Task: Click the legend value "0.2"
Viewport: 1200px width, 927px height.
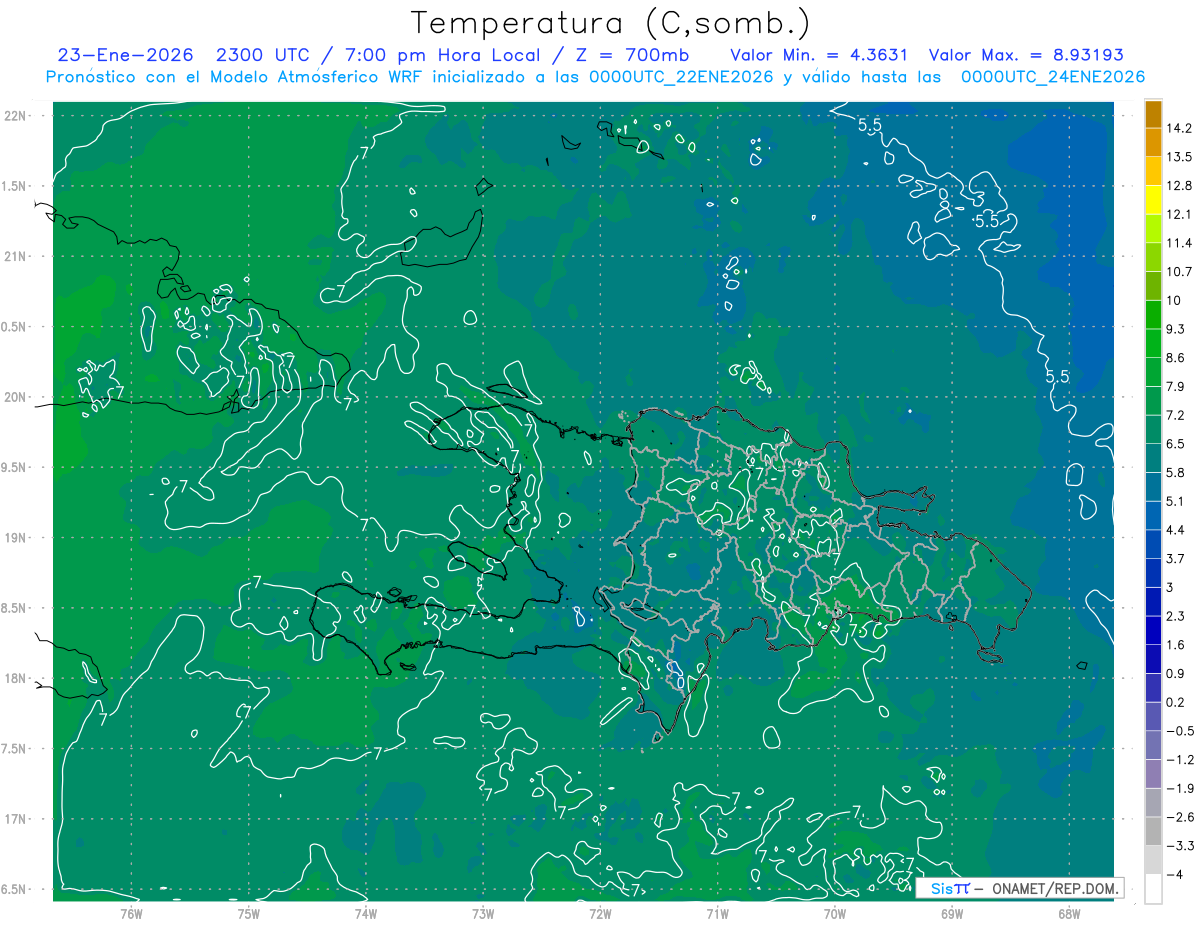Action: [1176, 702]
